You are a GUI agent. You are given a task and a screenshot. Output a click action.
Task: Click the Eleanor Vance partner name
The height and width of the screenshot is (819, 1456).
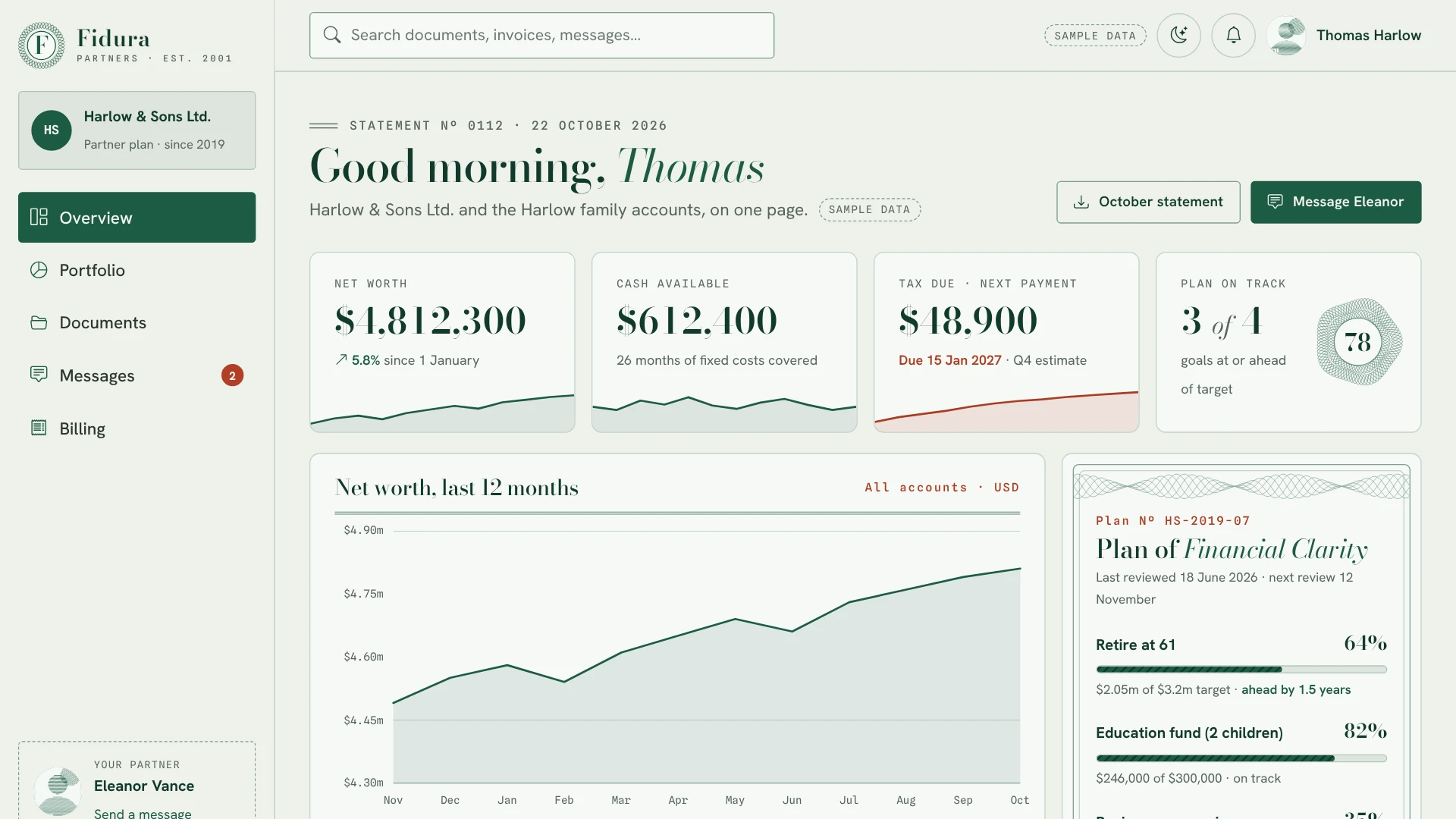pos(144,786)
